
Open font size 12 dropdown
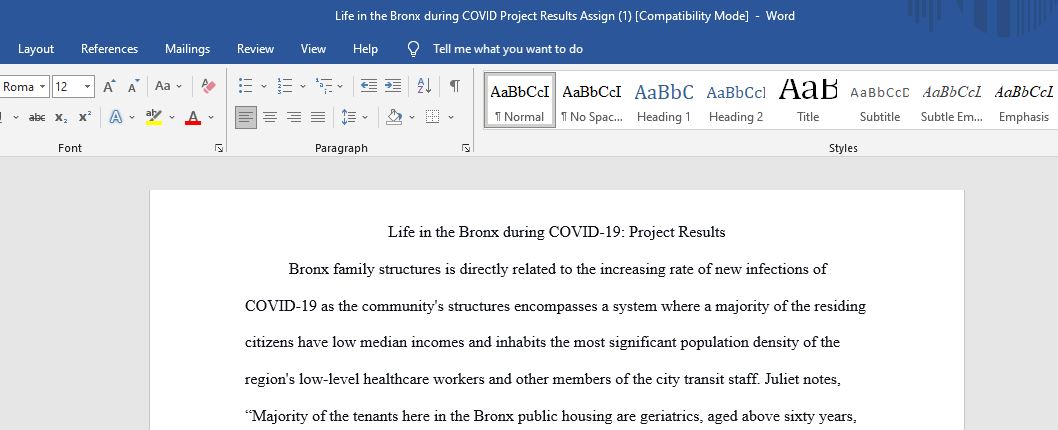click(88, 86)
